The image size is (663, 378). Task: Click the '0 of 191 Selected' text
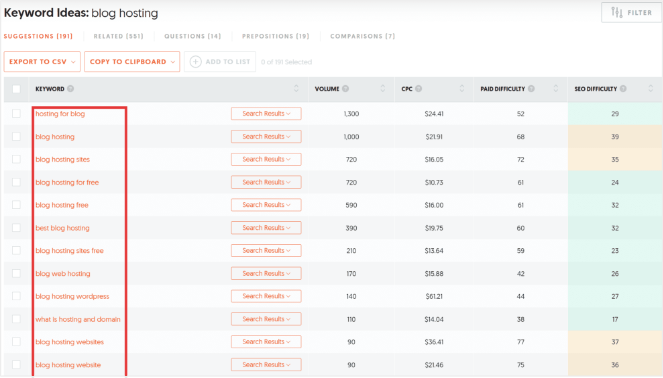pyautogui.click(x=286, y=62)
